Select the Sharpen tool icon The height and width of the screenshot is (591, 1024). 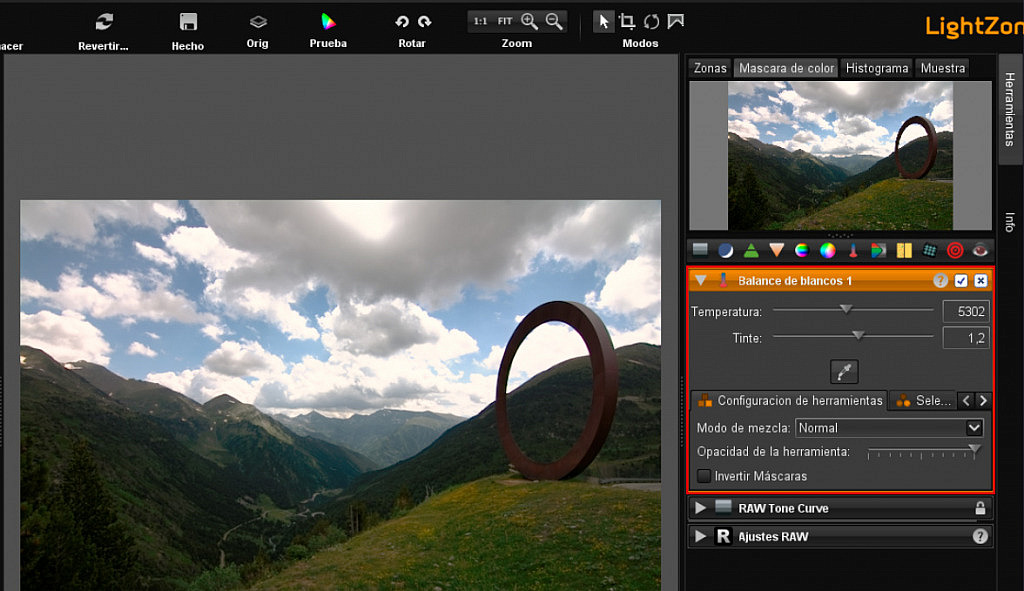751,250
